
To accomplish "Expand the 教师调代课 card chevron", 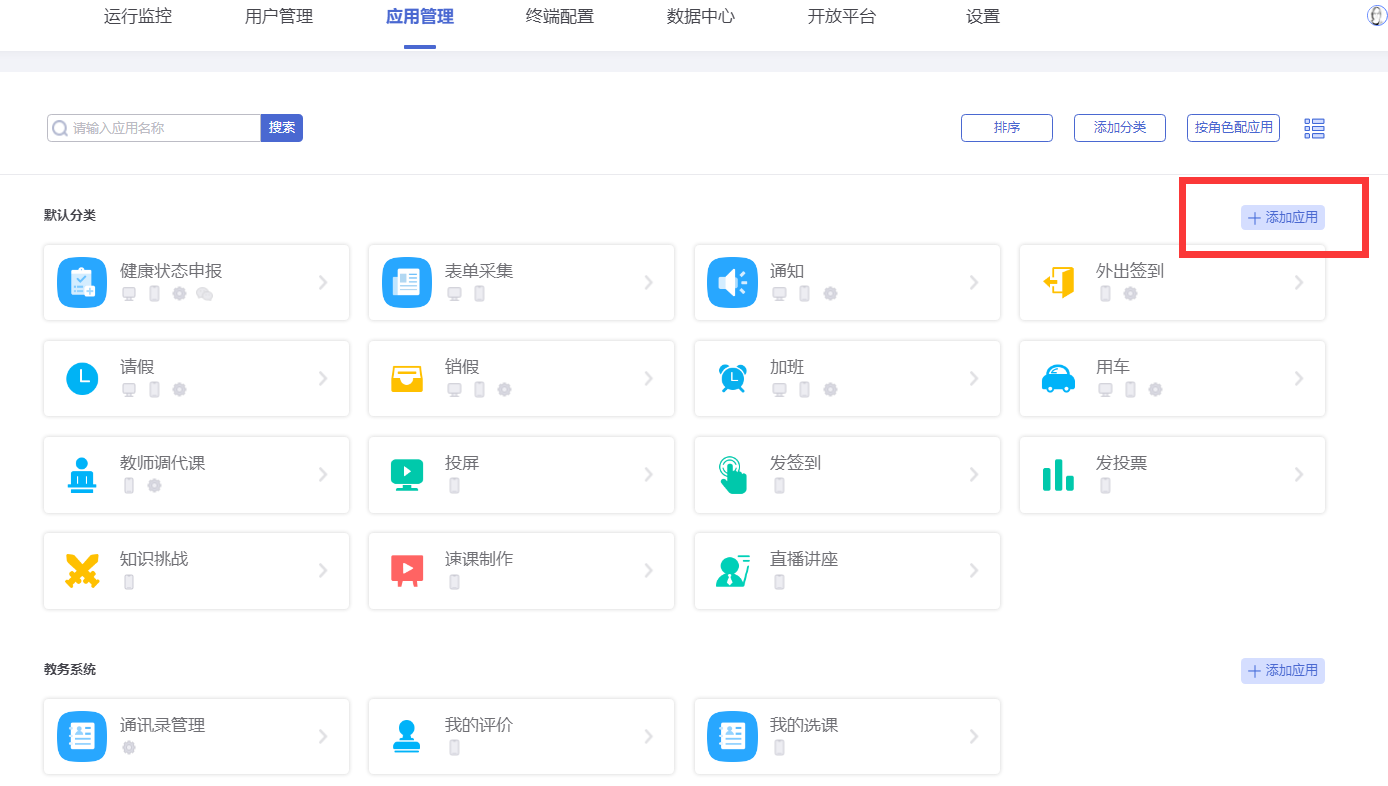I will (x=323, y=475).
